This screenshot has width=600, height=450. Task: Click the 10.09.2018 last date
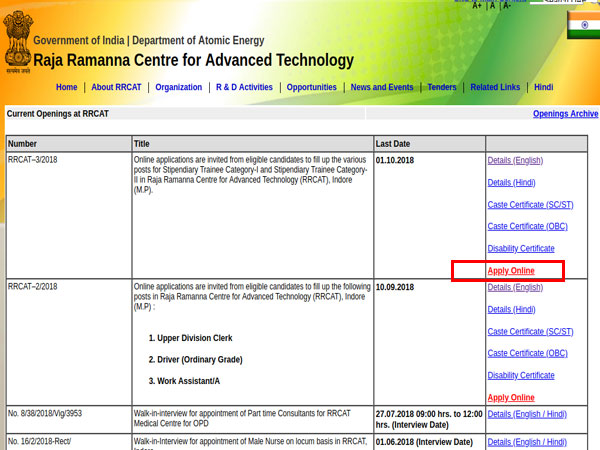tap(395, 287)
